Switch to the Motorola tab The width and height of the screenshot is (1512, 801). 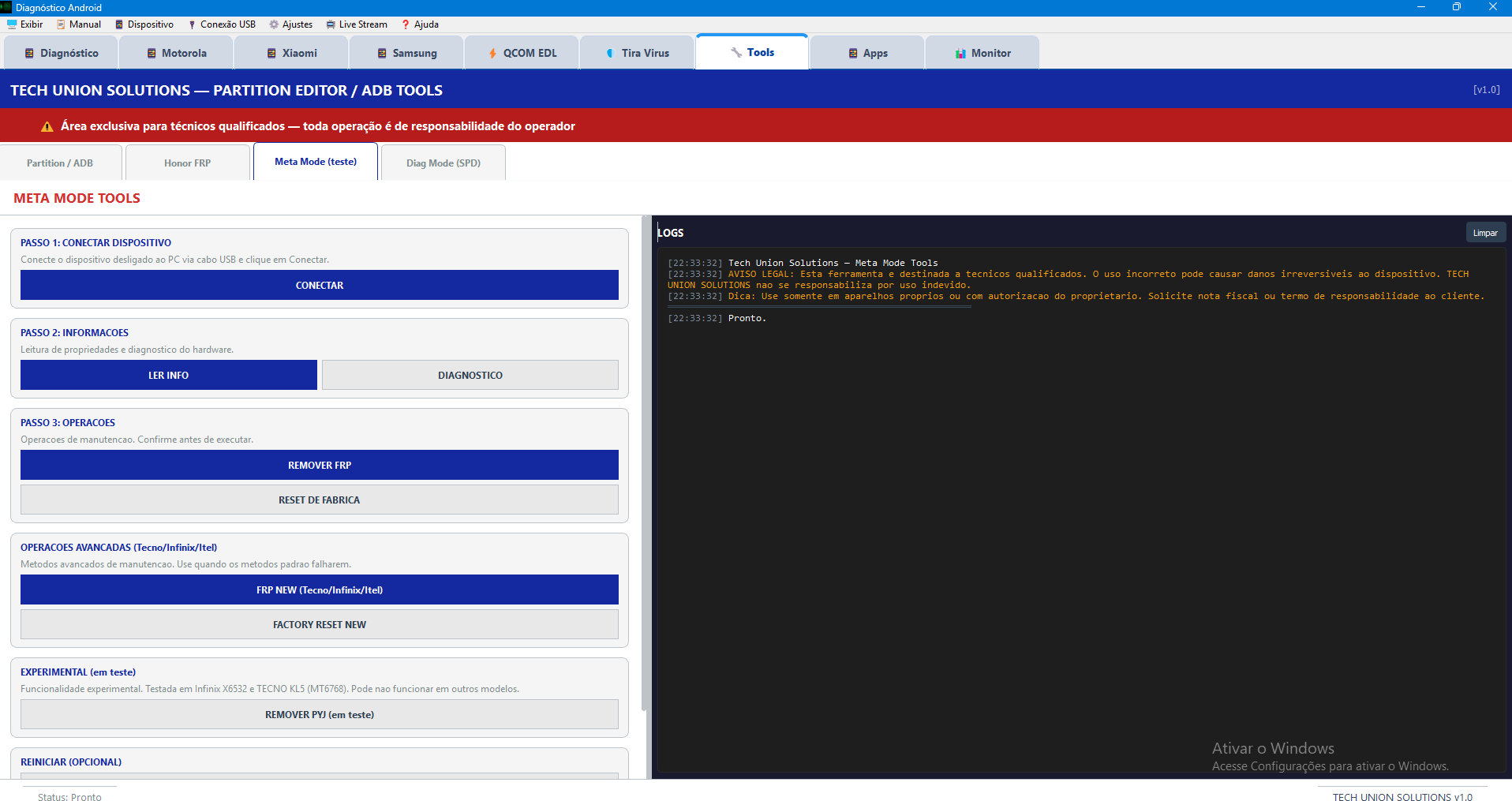point(176,53)
